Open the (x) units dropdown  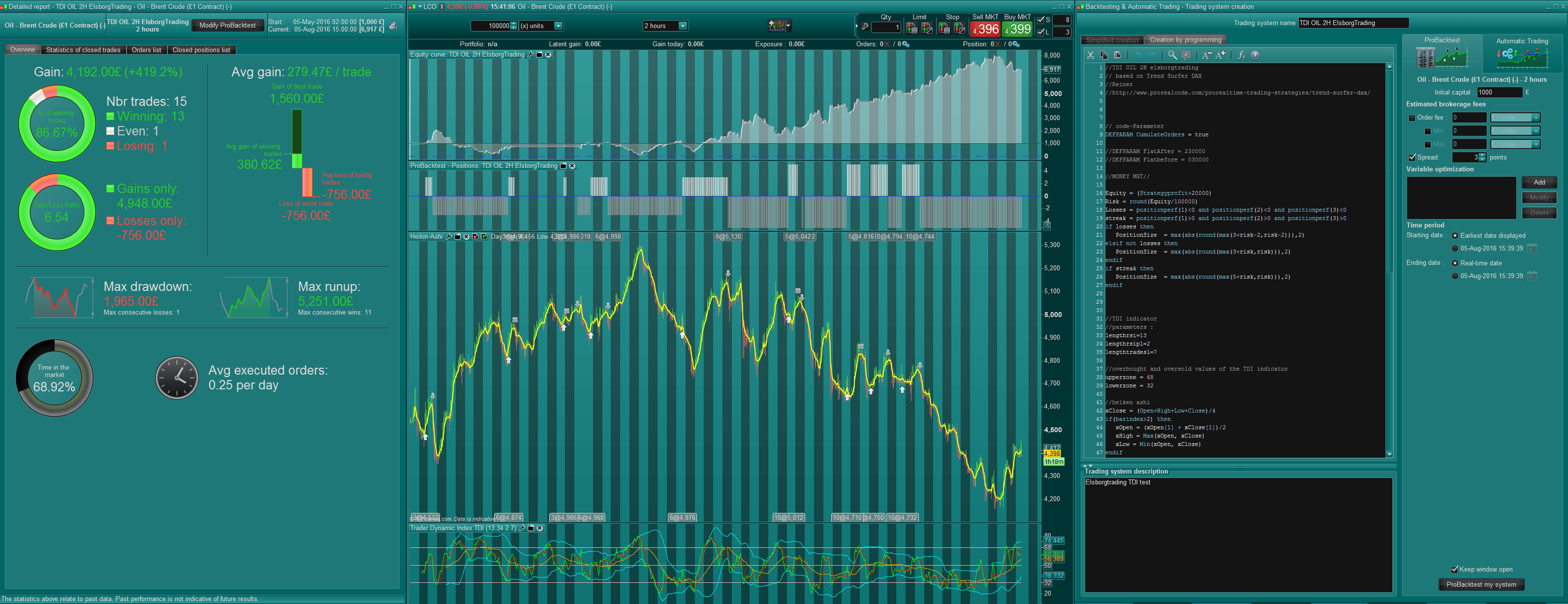point(558,26)
